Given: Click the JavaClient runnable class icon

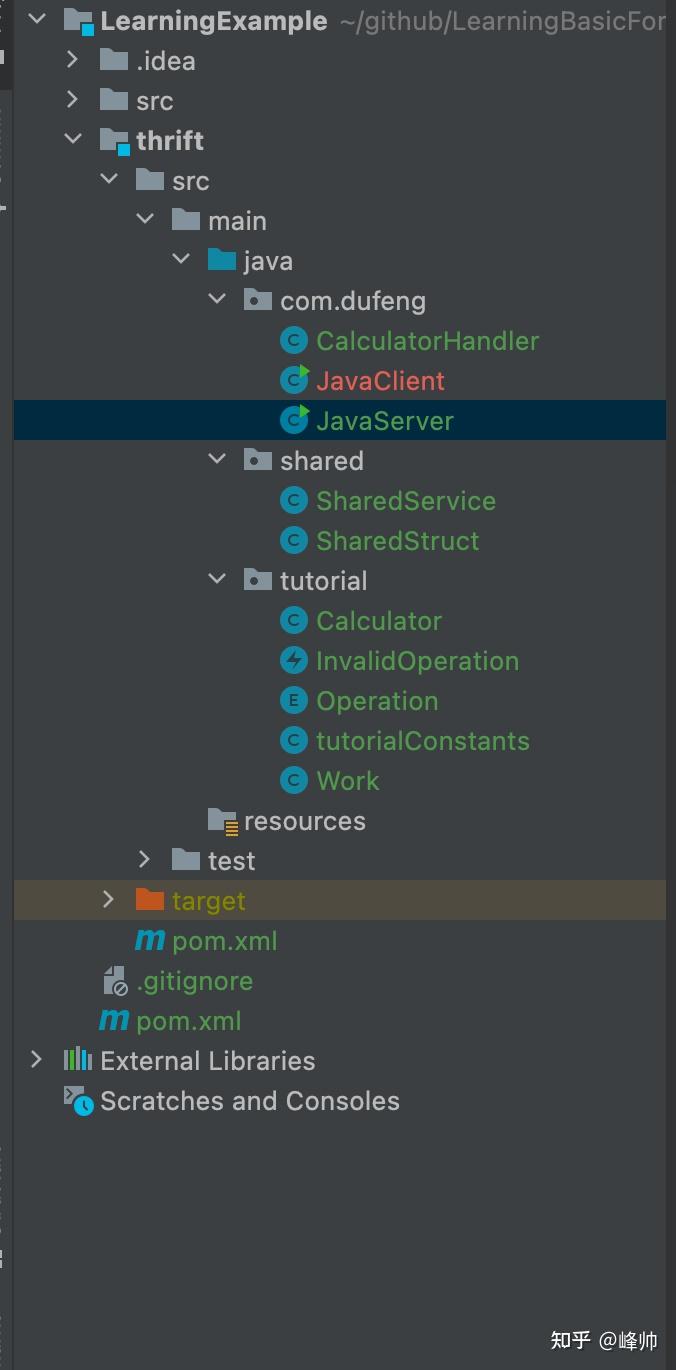Looking at the screenshot, I should pyautogui.click(x=294, y=381).
